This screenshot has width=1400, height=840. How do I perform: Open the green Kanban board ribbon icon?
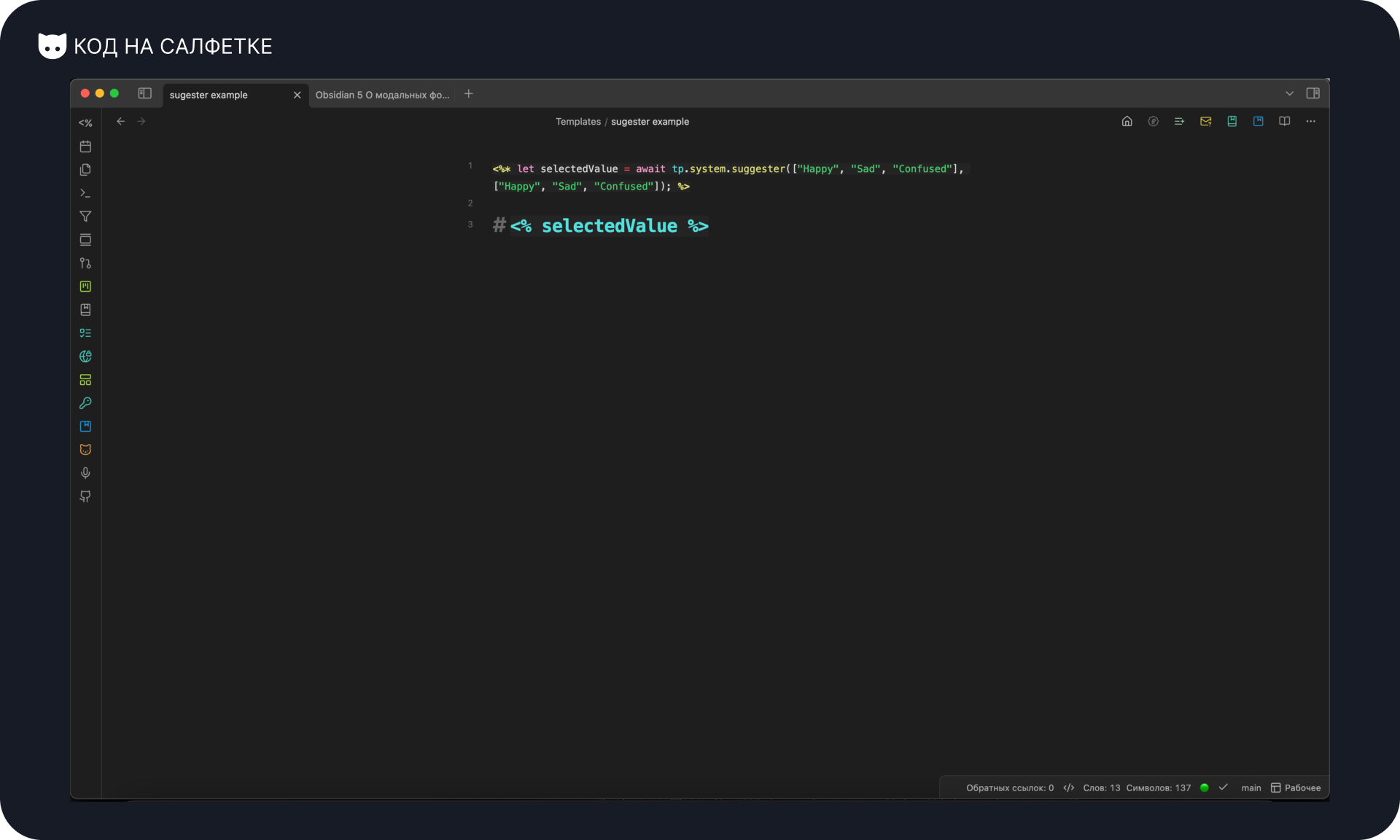85,287
